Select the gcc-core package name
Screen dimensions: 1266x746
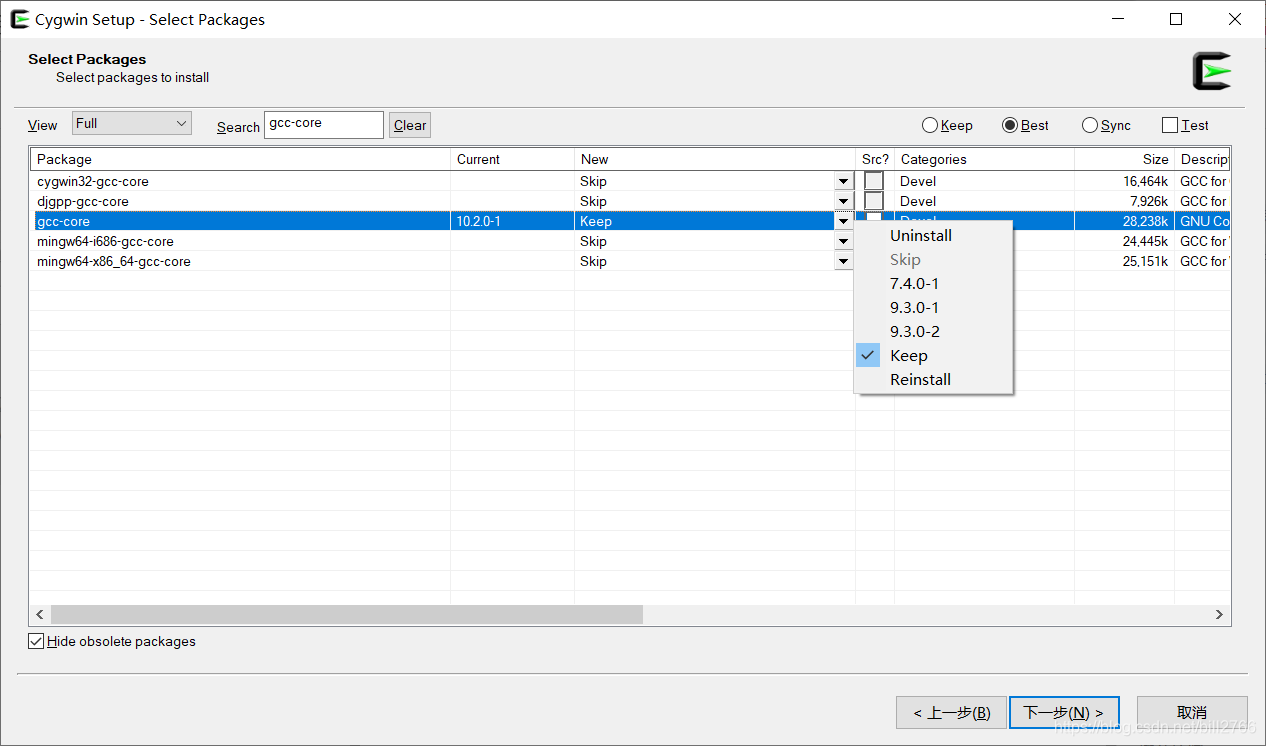63,221
